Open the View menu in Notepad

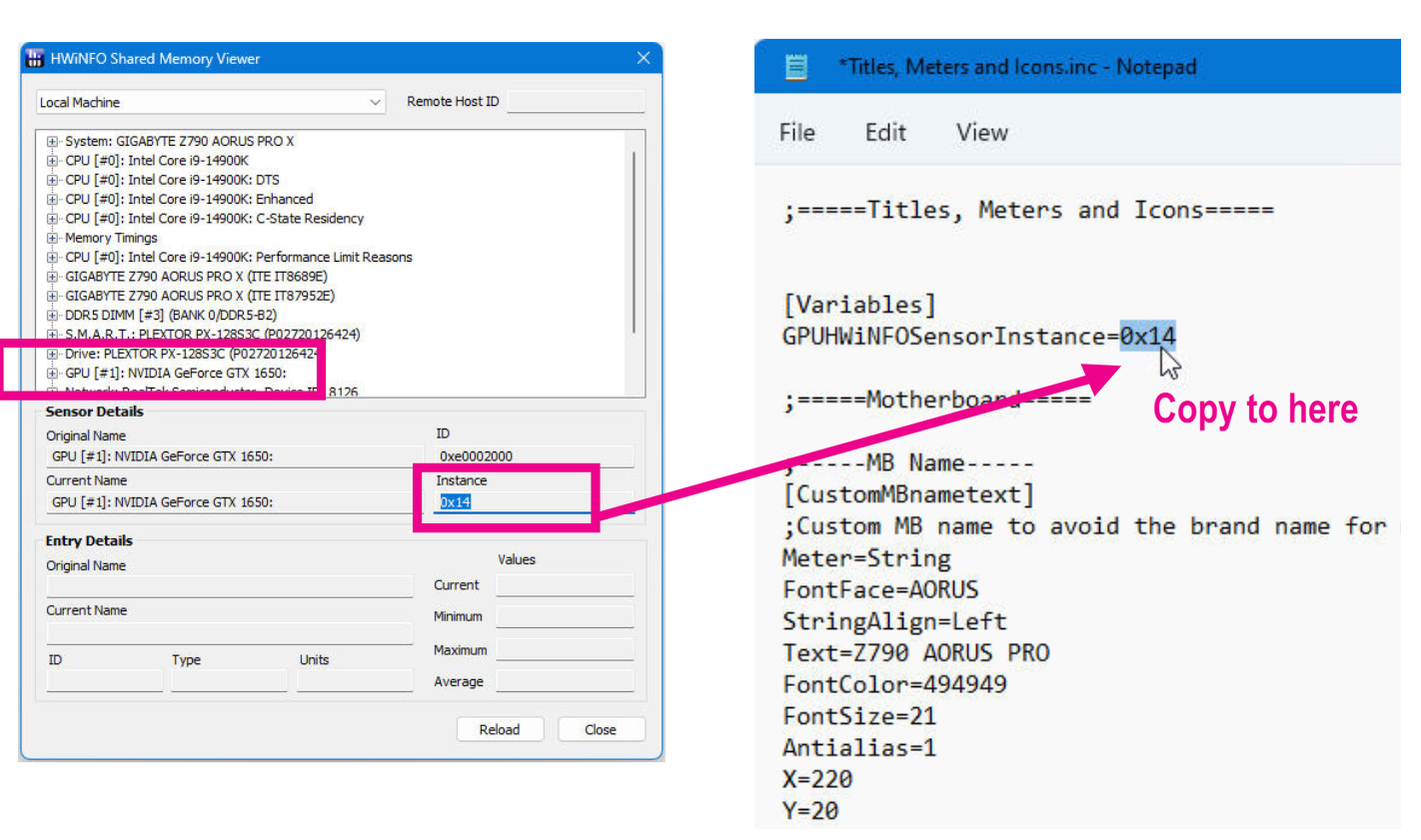click(x=981, y=133)
